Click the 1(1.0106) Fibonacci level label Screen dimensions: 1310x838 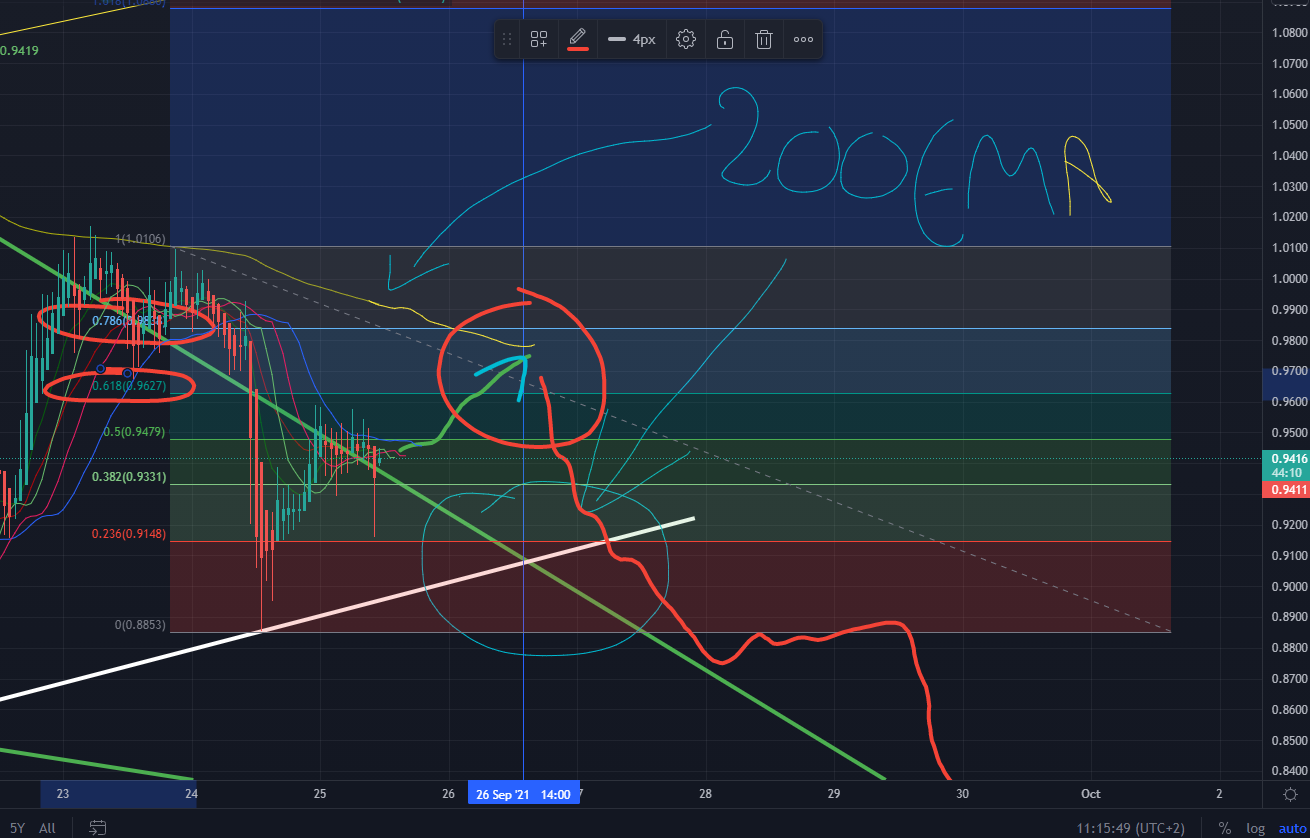(x=141, y=239)
